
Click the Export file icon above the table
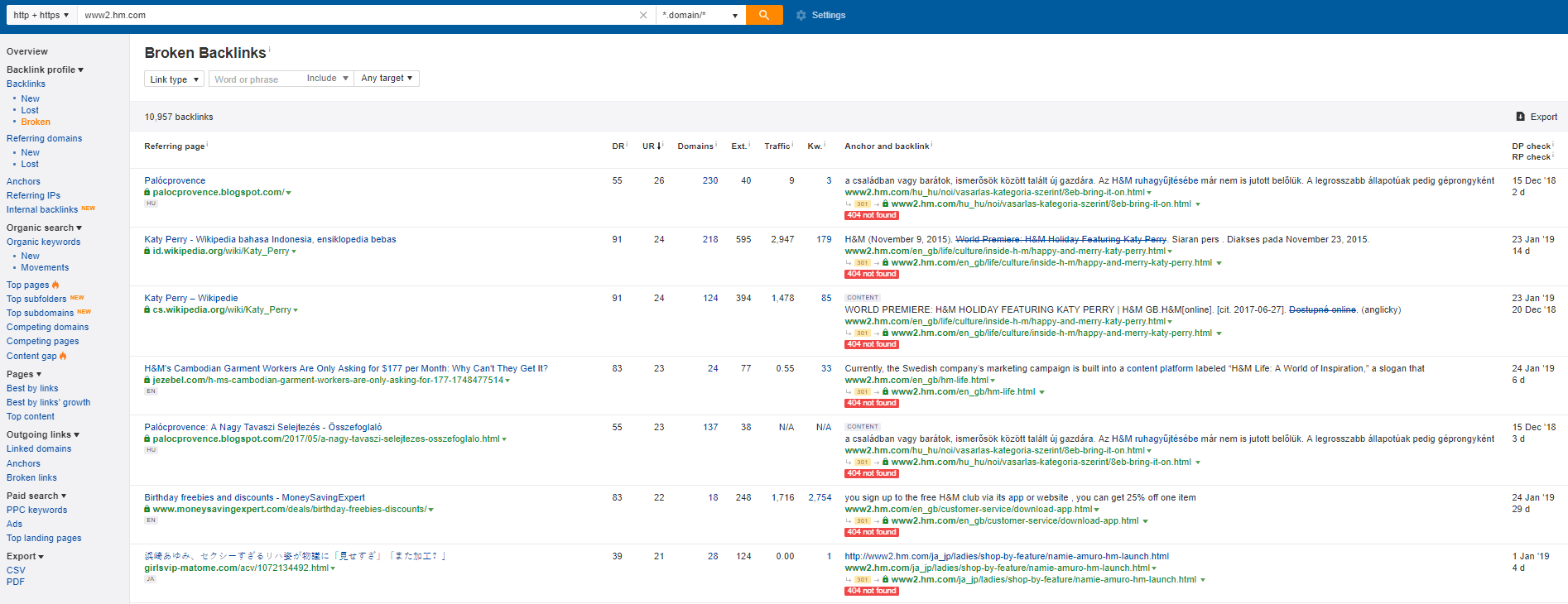[1520, 117]
